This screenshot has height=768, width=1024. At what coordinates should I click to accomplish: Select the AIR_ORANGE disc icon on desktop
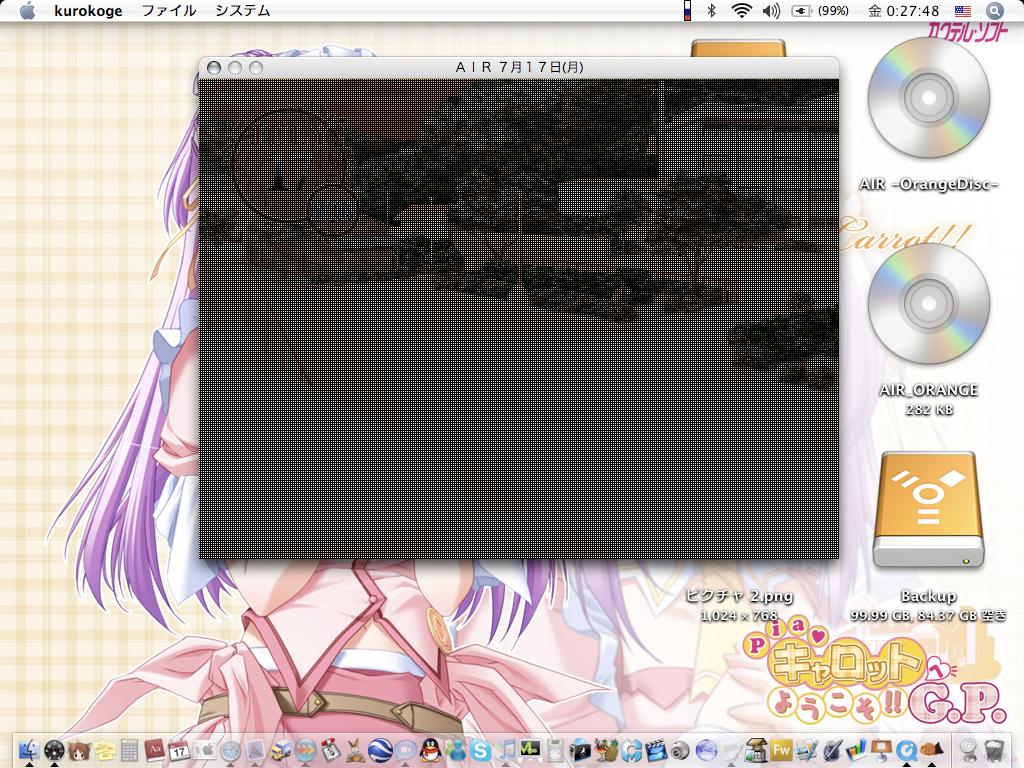point(928,304)
